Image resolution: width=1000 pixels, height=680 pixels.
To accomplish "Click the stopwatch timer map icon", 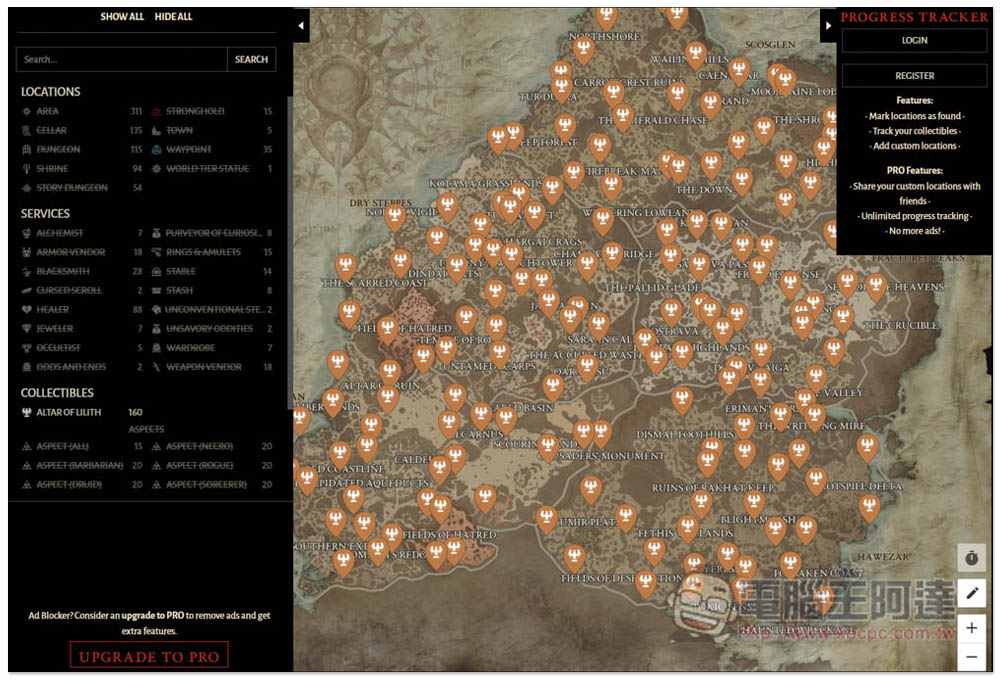I will (x=971, y=558).
